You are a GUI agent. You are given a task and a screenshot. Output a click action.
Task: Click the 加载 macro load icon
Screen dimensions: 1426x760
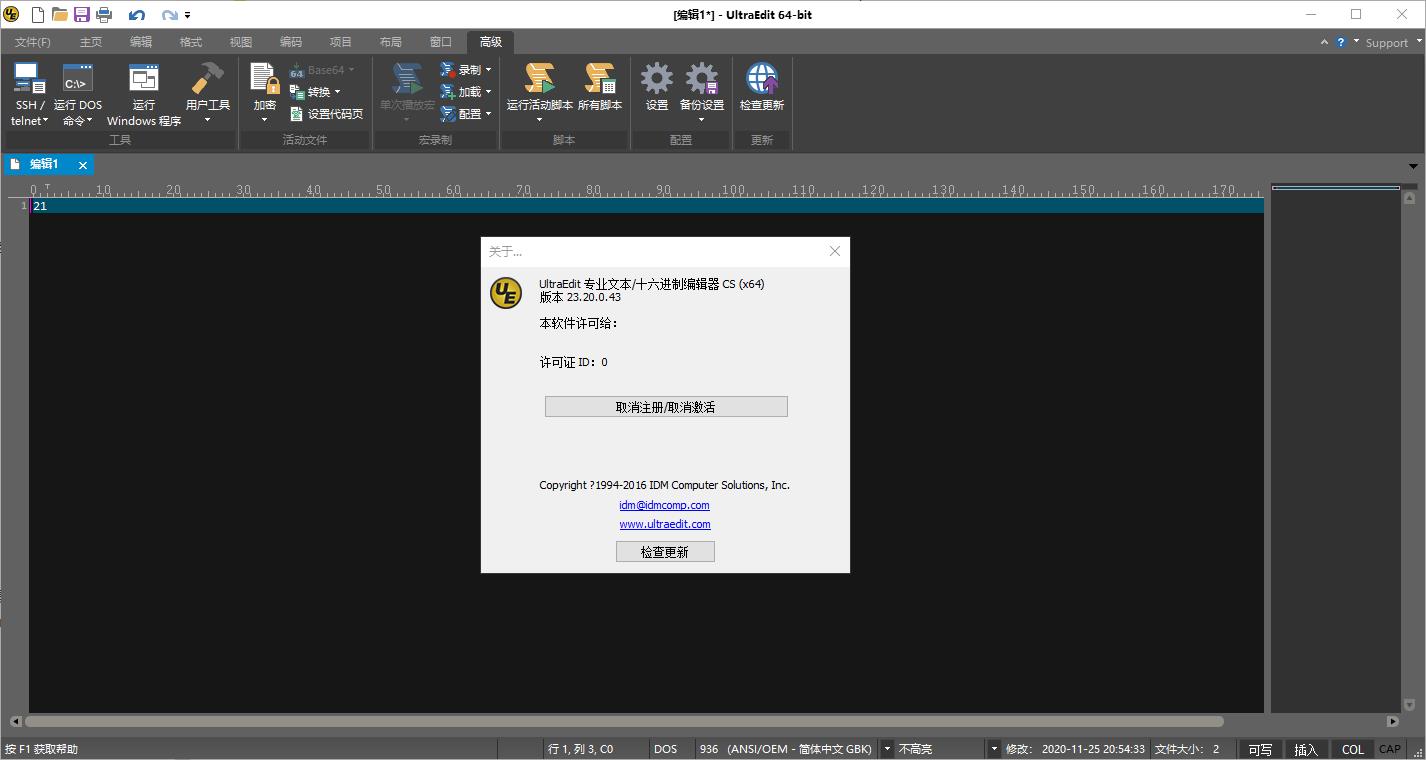click(x=448, y=92)
